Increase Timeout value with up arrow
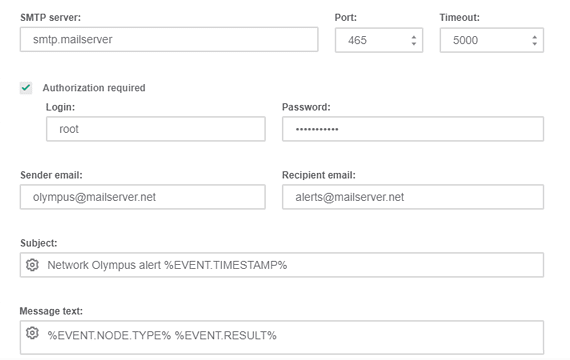 coord(534,37)
